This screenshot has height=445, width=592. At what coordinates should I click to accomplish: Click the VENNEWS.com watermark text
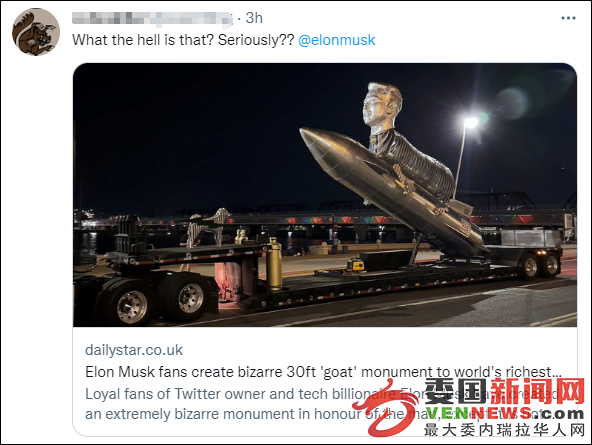504,414
